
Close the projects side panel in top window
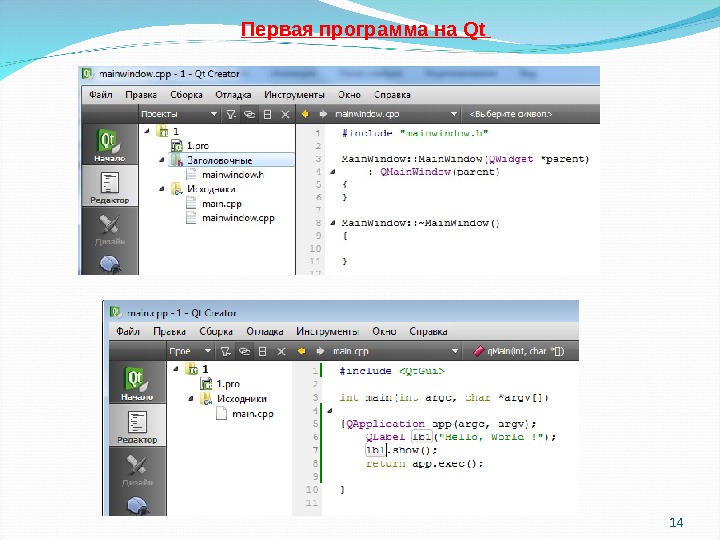pos(285,114)
